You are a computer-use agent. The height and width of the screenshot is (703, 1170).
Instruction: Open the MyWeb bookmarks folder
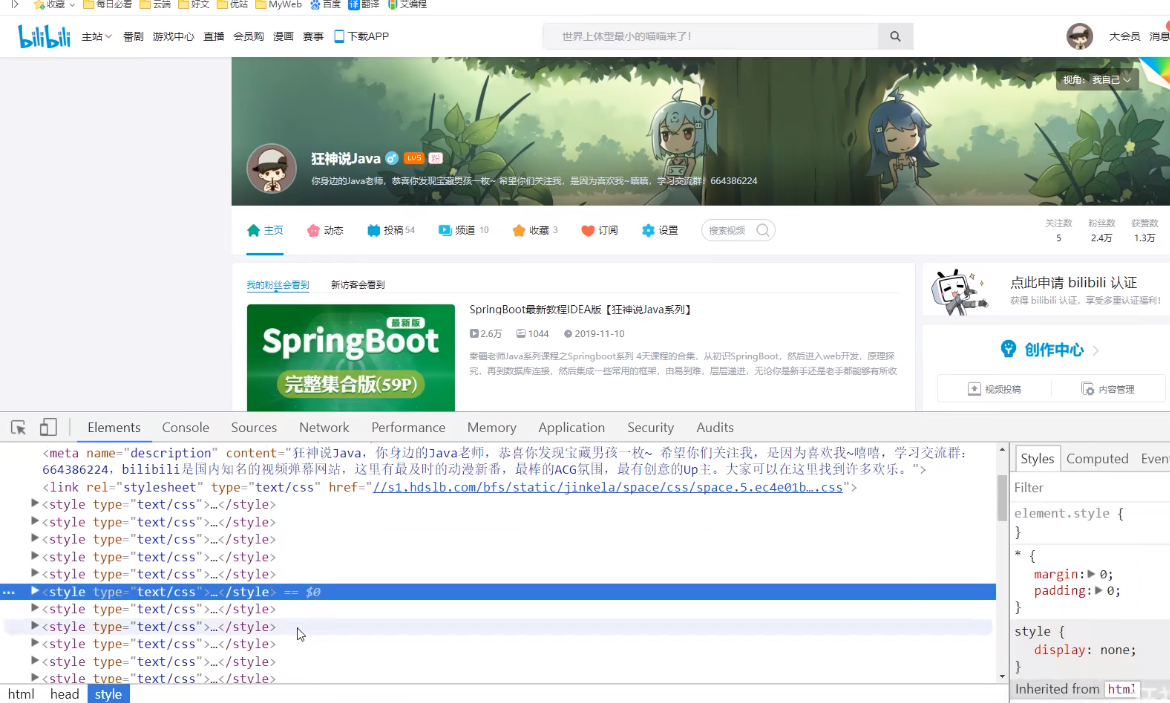[x=278, y=4]
